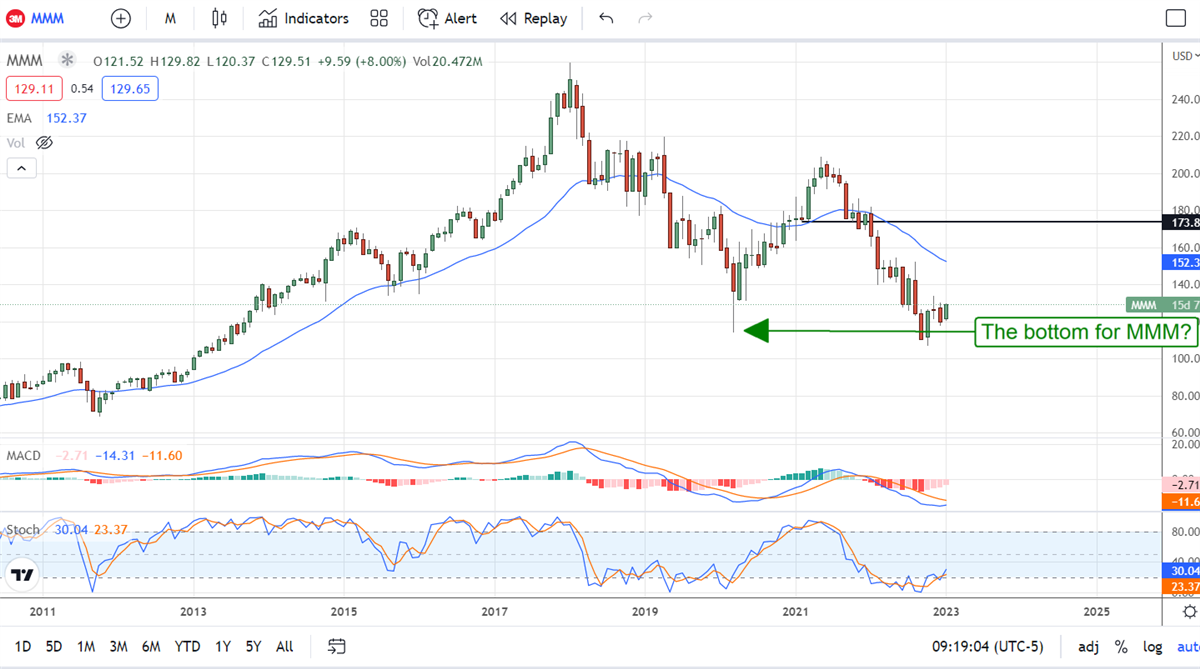Screen dimensions: 1200x669
Task: Show the hidden Vol indicator via eye icon
Action: pos(44,143)
